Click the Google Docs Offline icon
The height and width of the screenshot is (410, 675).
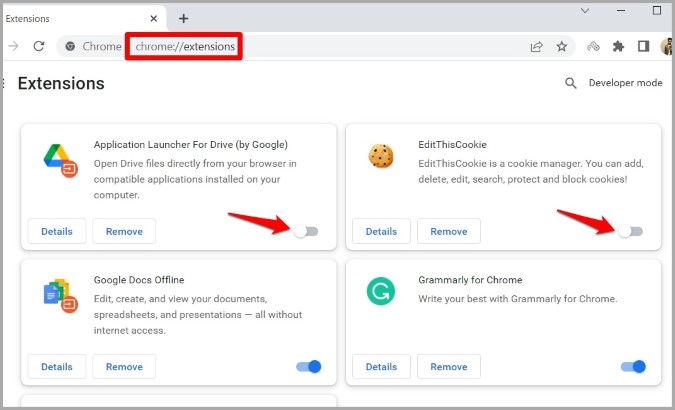coord(60,296)
